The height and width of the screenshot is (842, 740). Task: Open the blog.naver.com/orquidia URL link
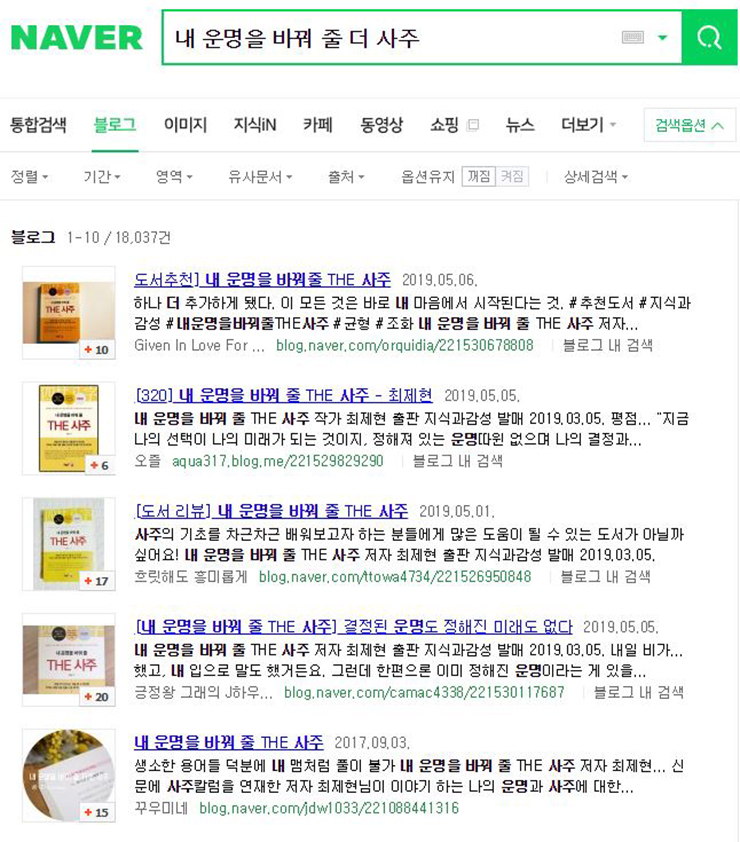point(405,345)
